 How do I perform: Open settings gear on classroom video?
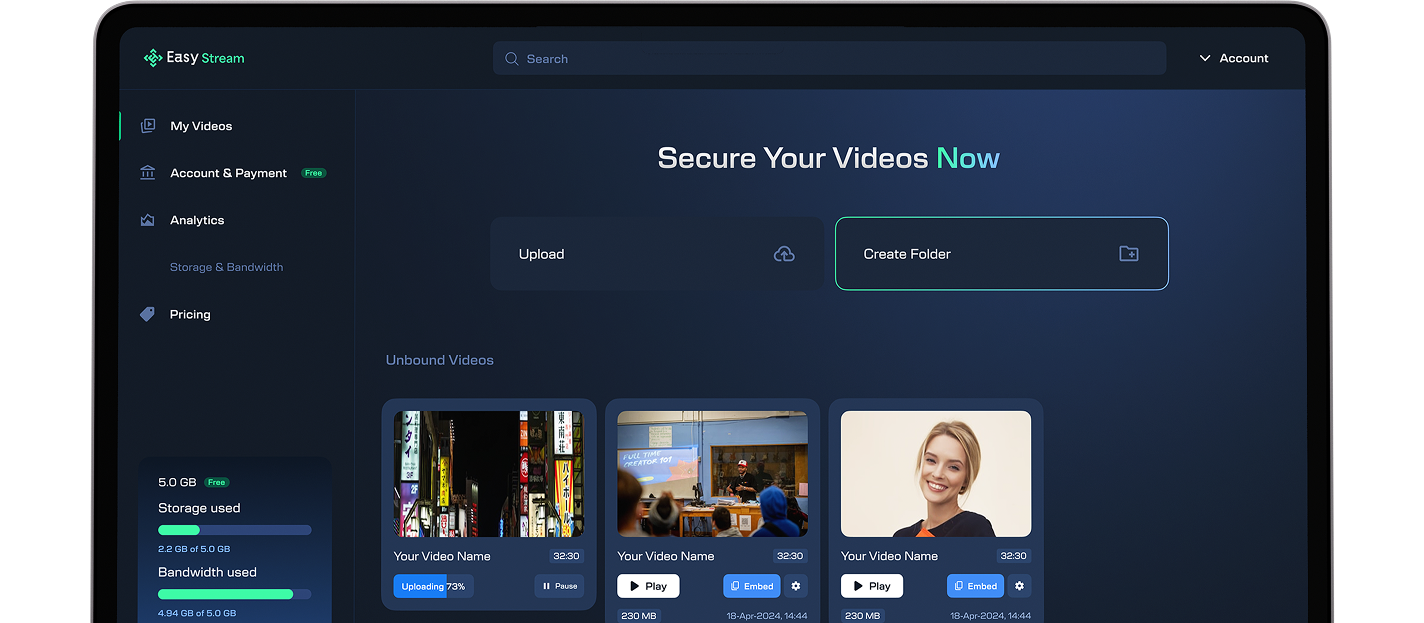click(796, 586)
